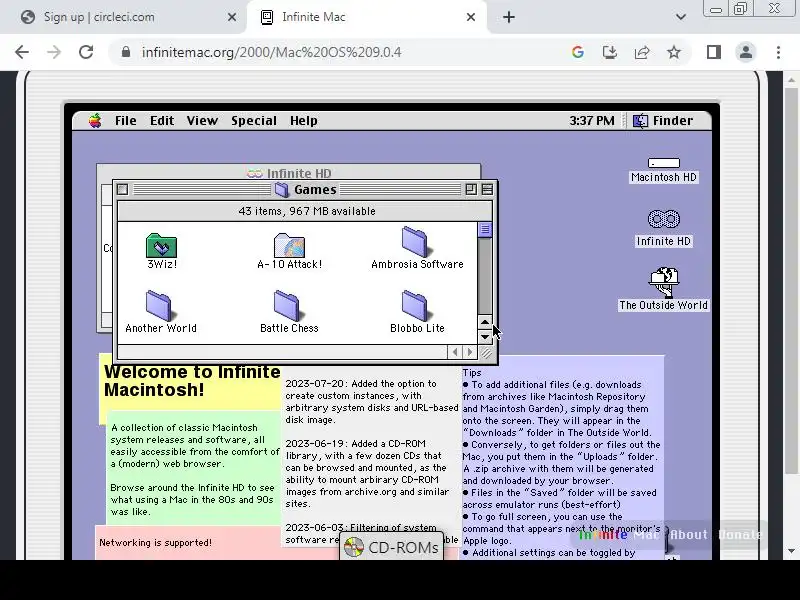Click the page vertical scrollbar
The width and height of the screenshot is (800, 600).
[791, 281]
